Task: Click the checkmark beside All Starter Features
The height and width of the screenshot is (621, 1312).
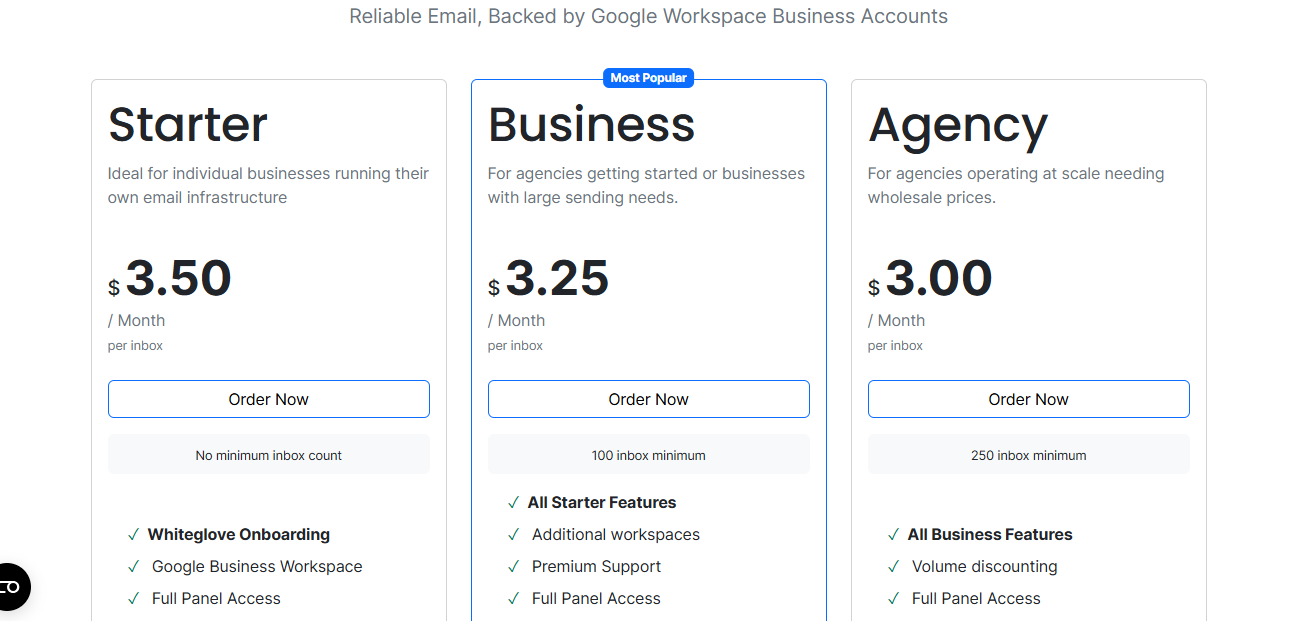Action: coord(513,502)
